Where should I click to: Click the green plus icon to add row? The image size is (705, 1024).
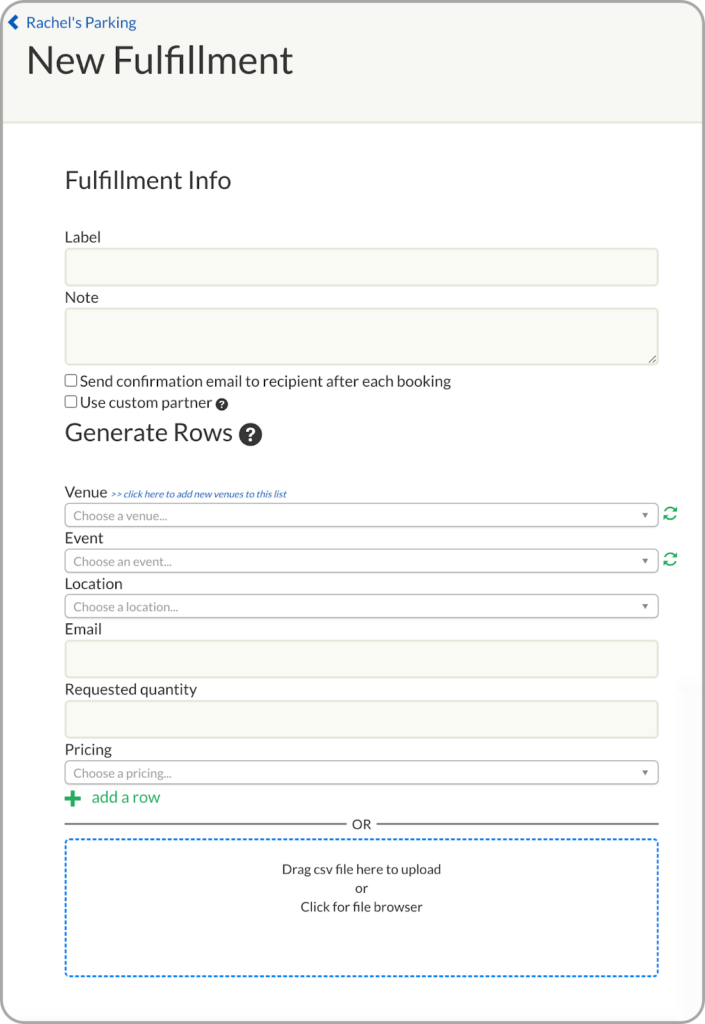click(73, 798)
